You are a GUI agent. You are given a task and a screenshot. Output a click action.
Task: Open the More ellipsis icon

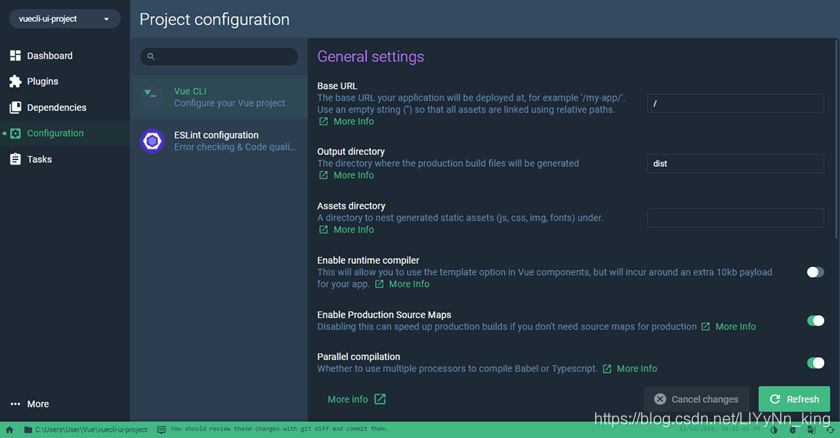[x=16, y=404]
